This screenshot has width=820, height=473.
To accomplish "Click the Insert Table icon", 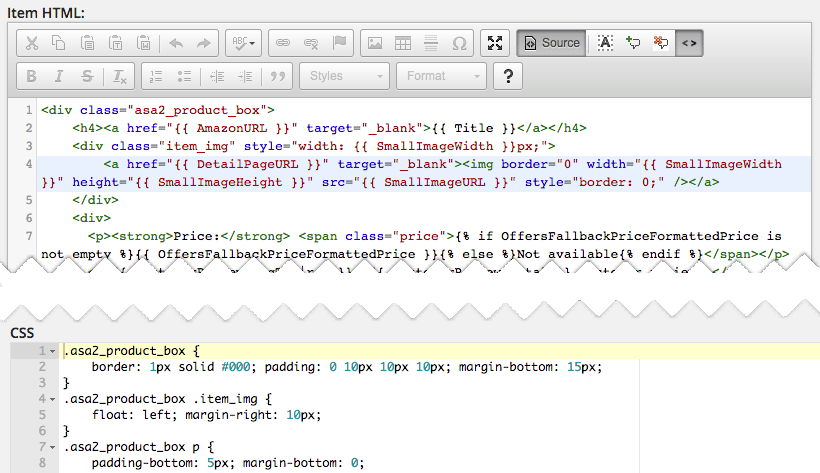I will (403, 43).
